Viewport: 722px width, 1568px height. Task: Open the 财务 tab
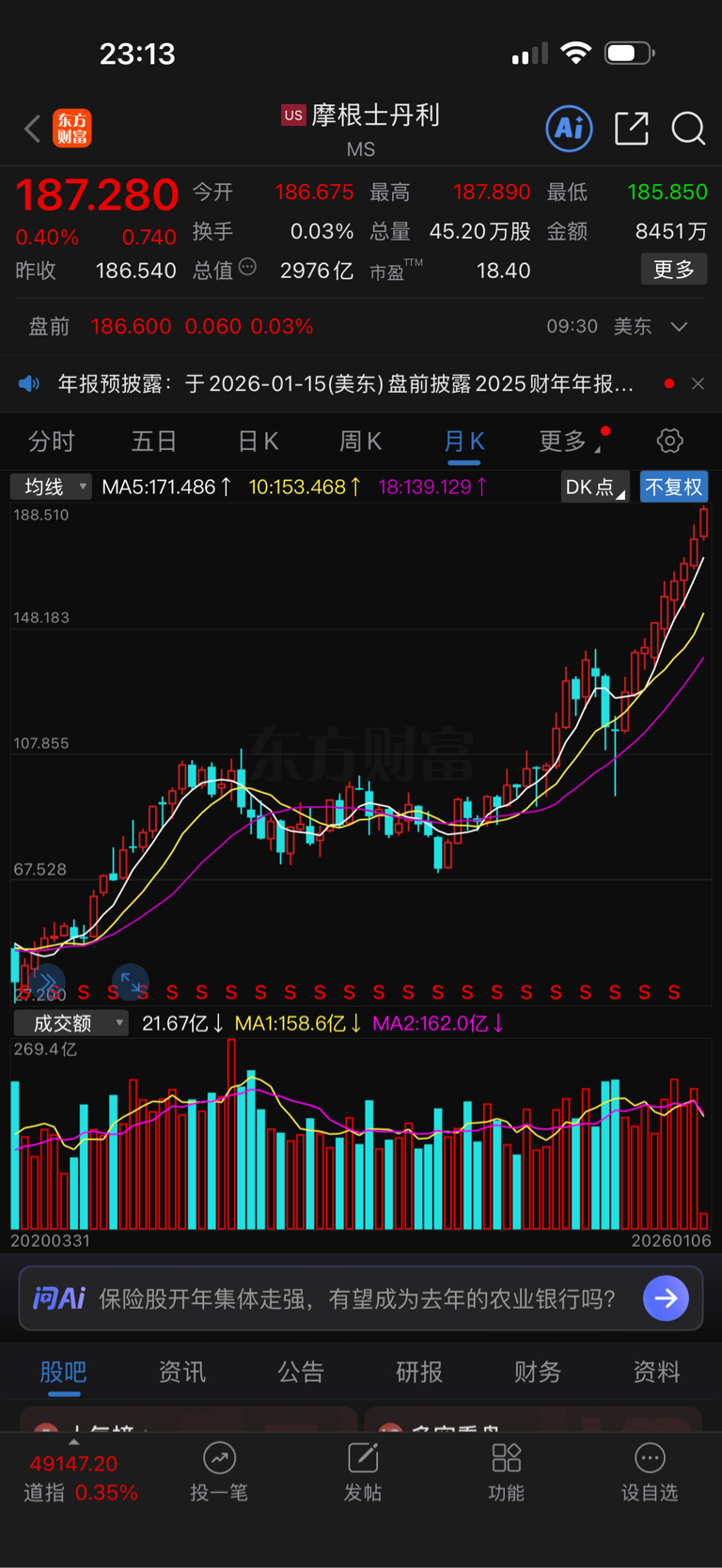click(x=538, y=1372)
